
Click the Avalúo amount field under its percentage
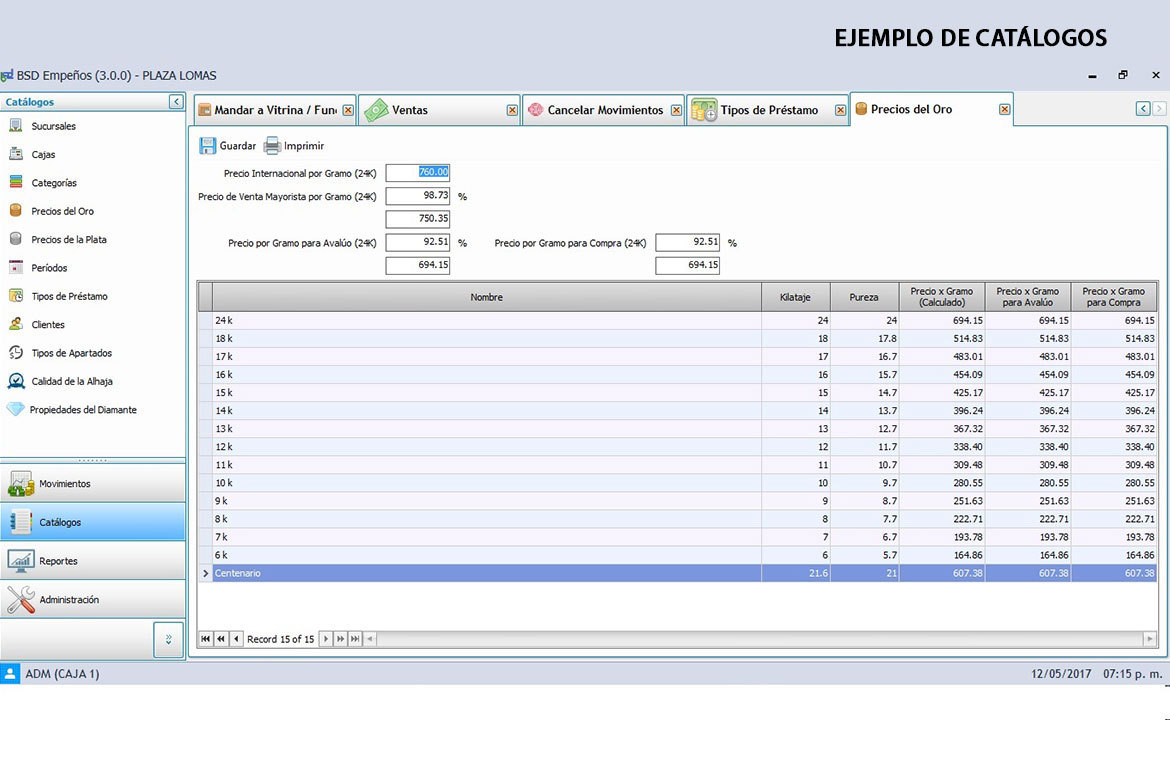tap(418, 265)
